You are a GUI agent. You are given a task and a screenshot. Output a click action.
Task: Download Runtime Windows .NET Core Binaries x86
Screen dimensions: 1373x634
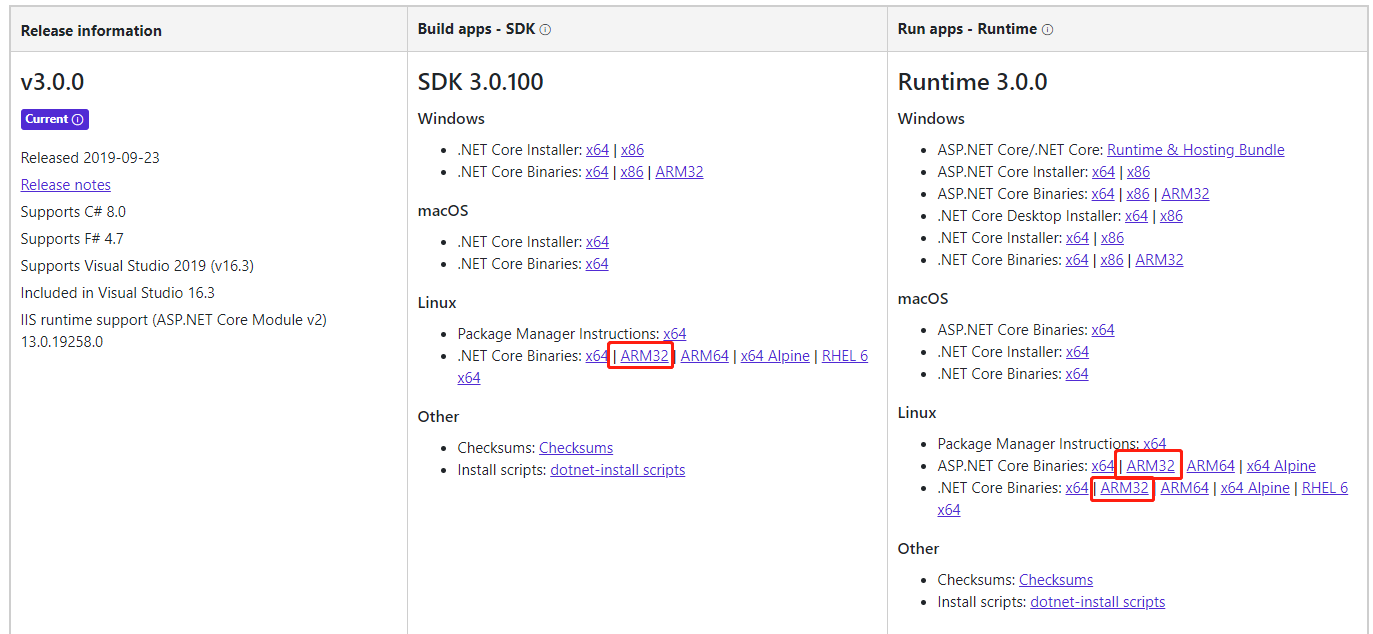click(x=1112, y=260)
